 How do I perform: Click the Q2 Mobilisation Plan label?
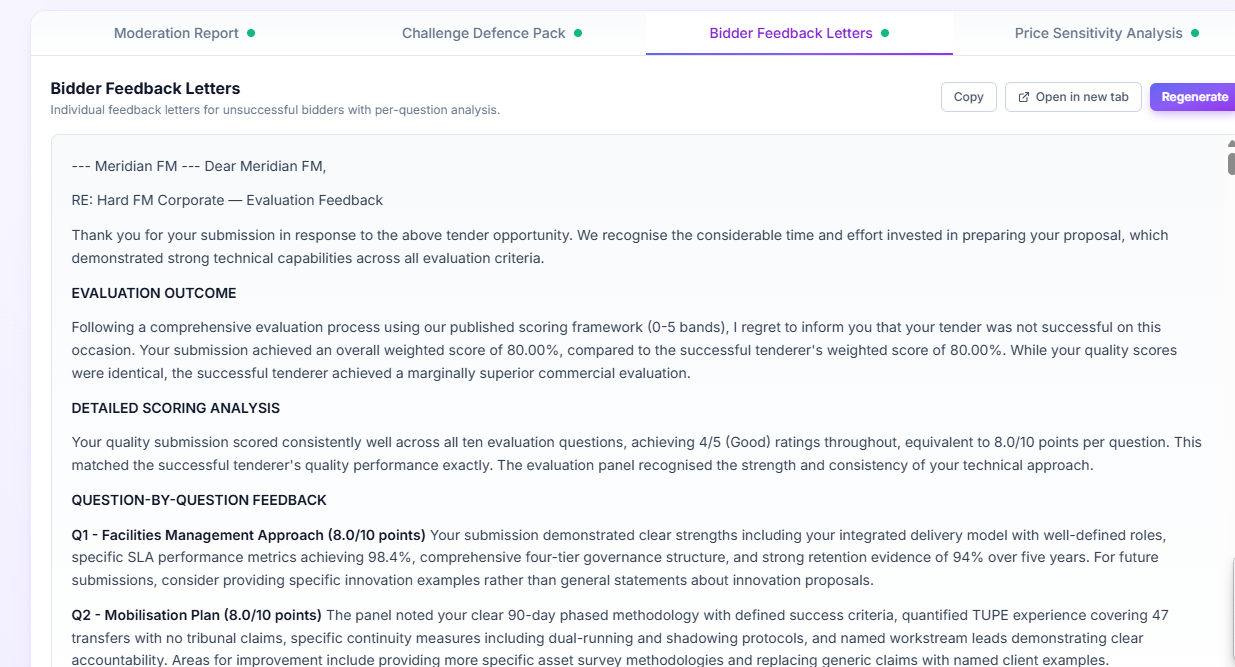tap(196, 615)
